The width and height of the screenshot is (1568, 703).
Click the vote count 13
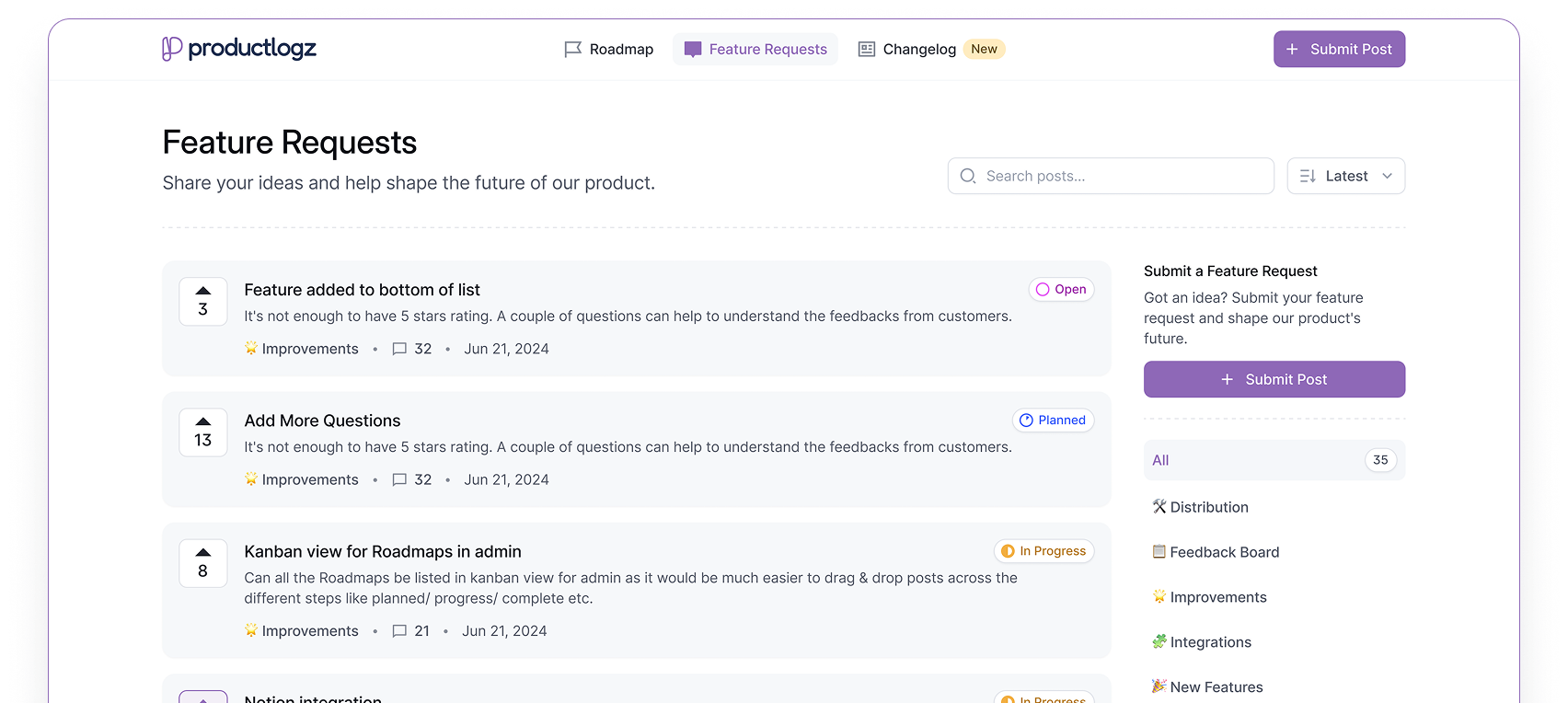coord(203,441)
